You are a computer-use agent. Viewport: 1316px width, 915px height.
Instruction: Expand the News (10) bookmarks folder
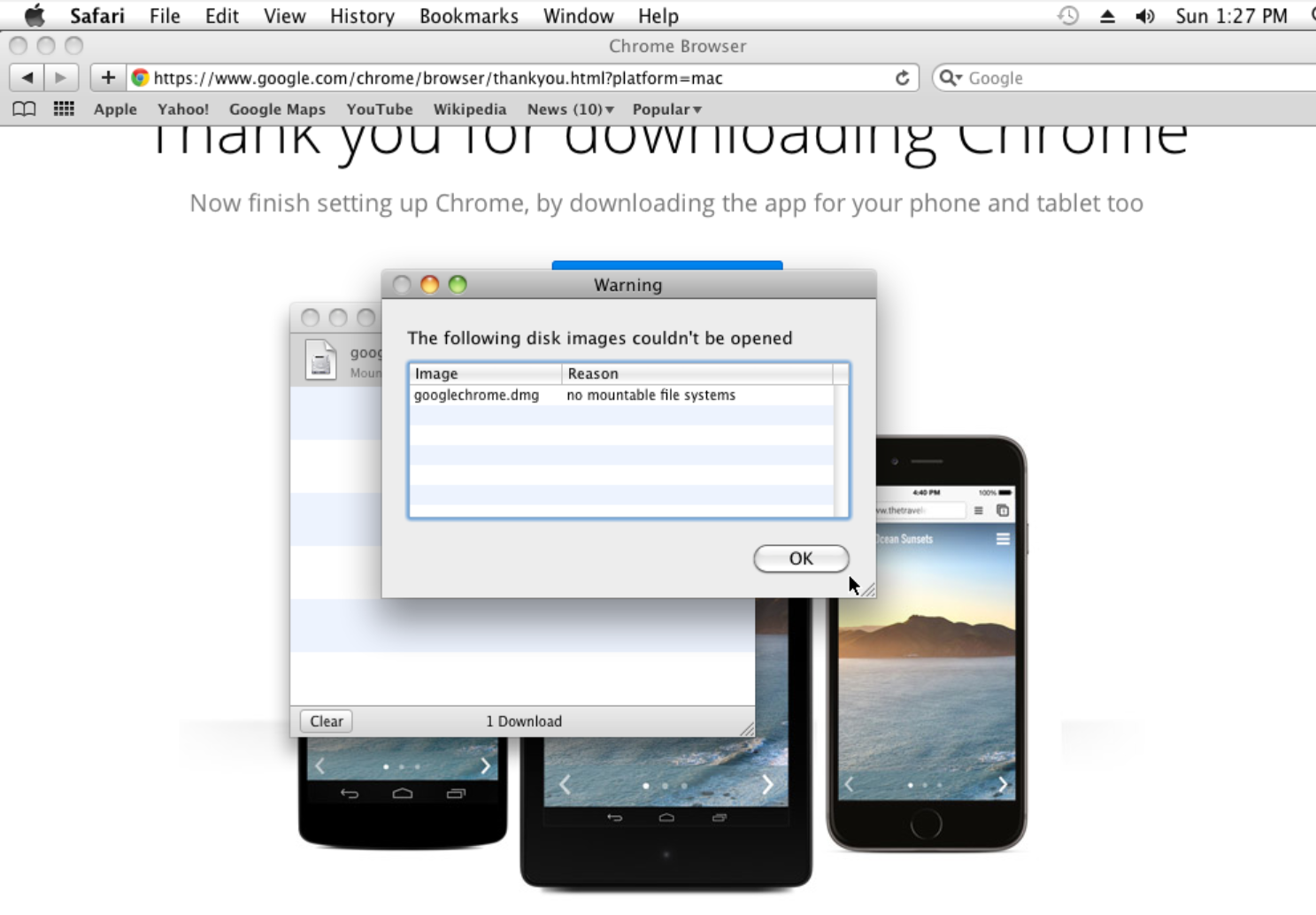pos(570,109)
